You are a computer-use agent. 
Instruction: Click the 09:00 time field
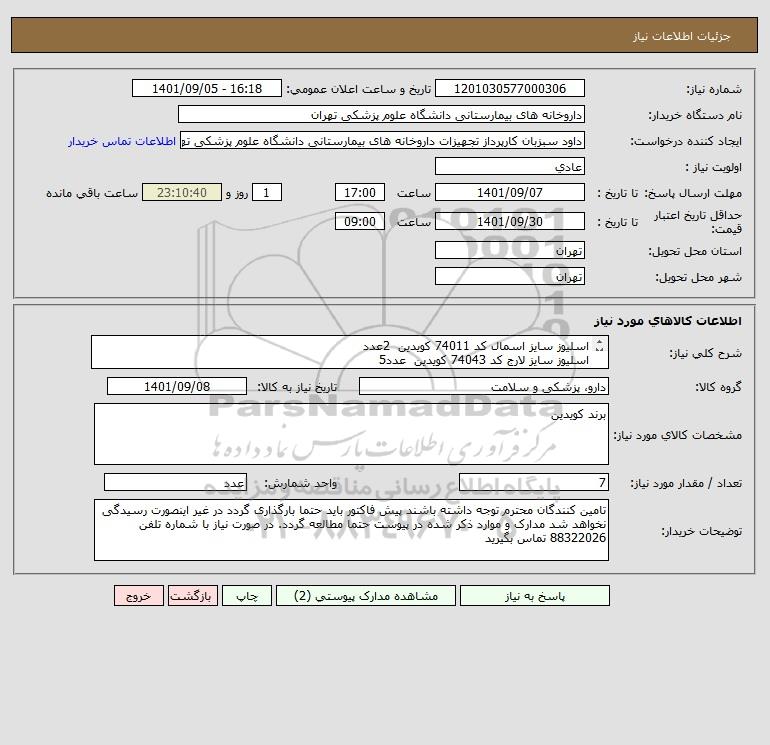click(x=359, y=221)
